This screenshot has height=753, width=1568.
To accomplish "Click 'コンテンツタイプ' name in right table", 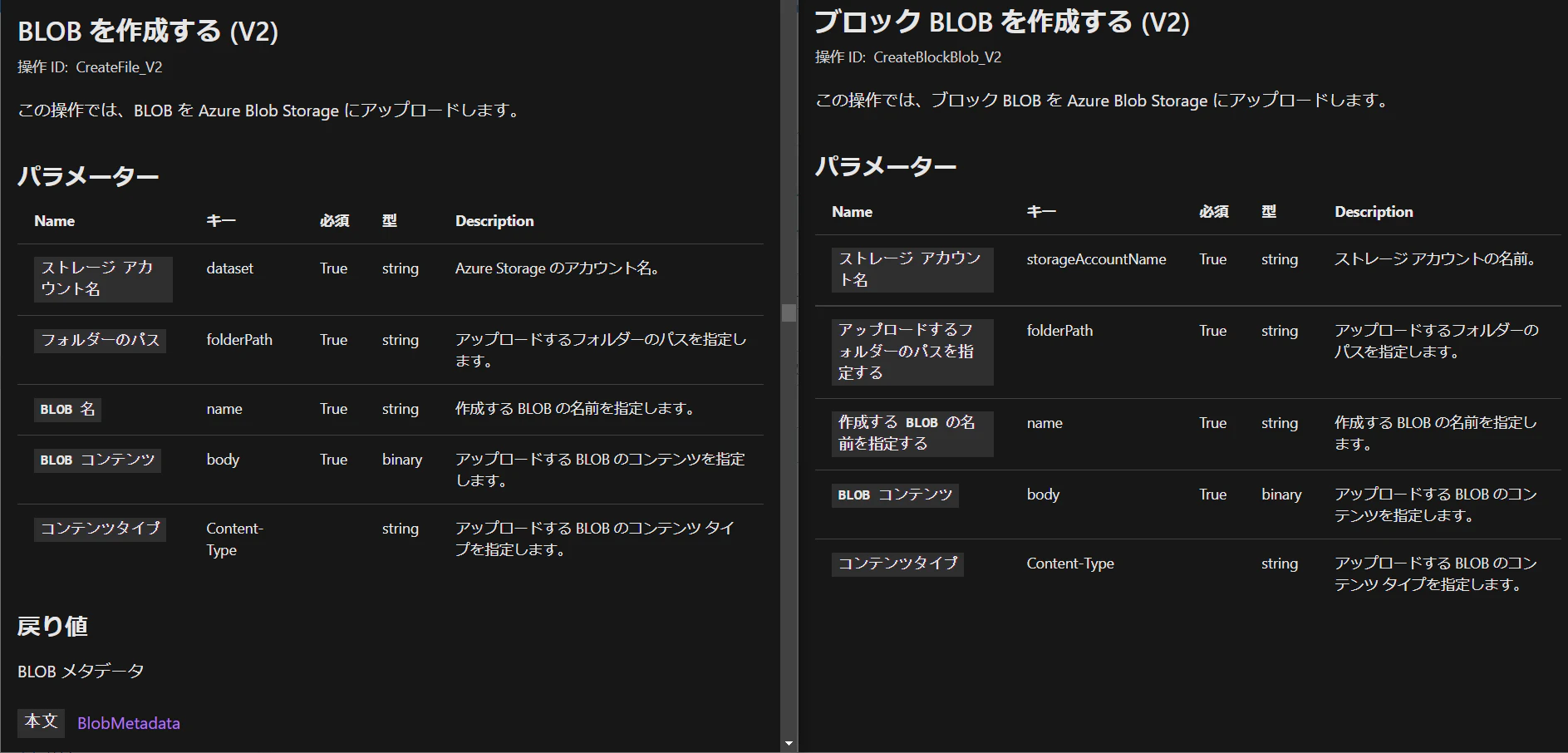I will tap(897, 564).
